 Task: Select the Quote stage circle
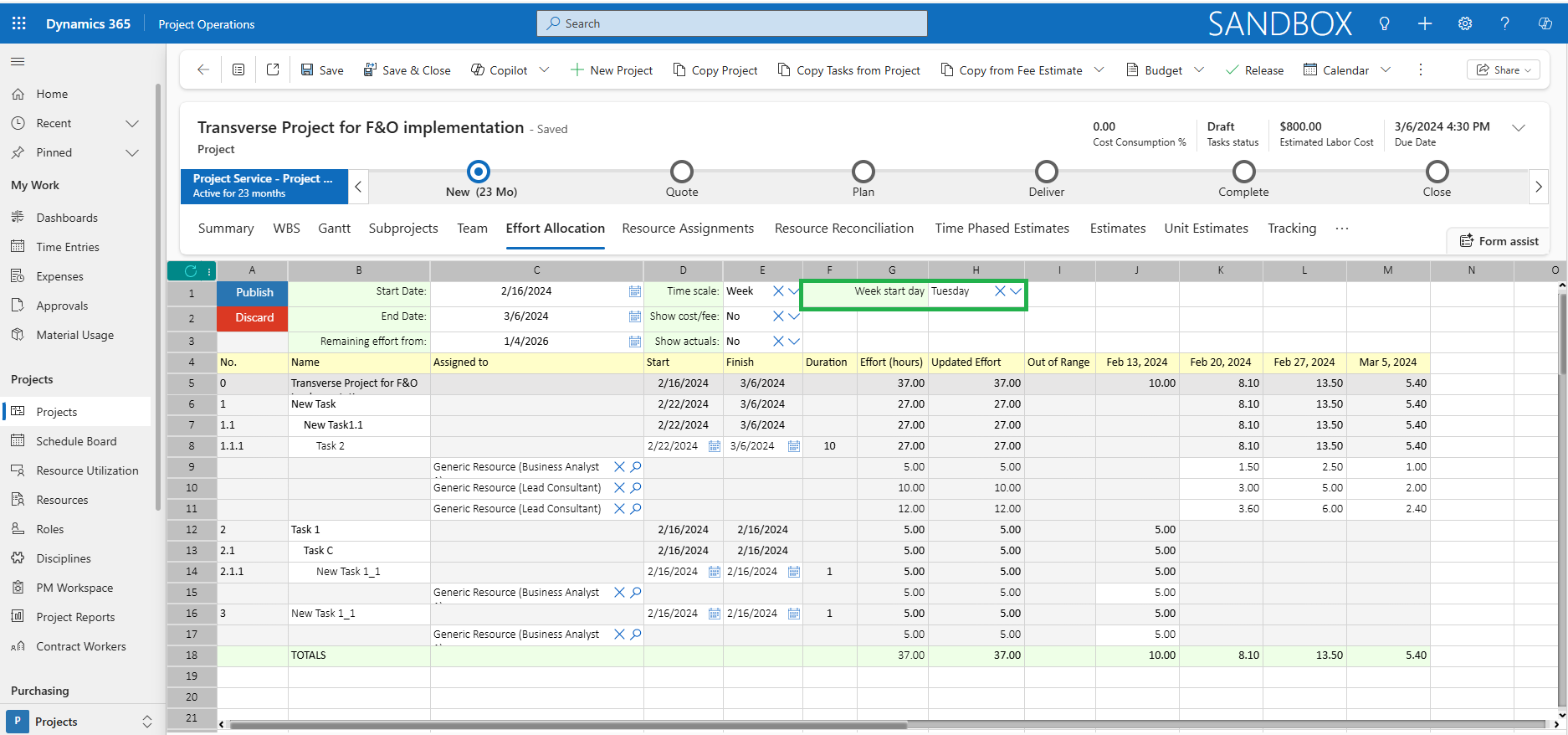(x=681, y=172)
